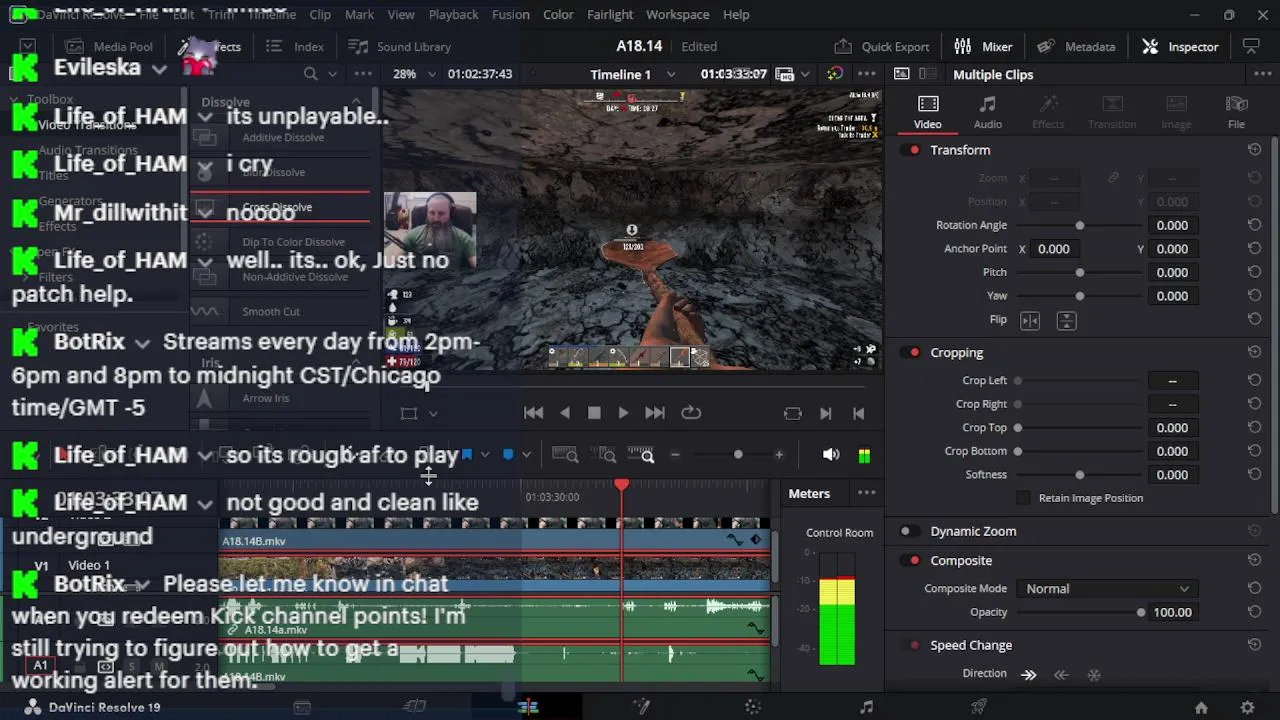Open the Sound Library panel
The image size is (1280, 720).
point(399,46)
